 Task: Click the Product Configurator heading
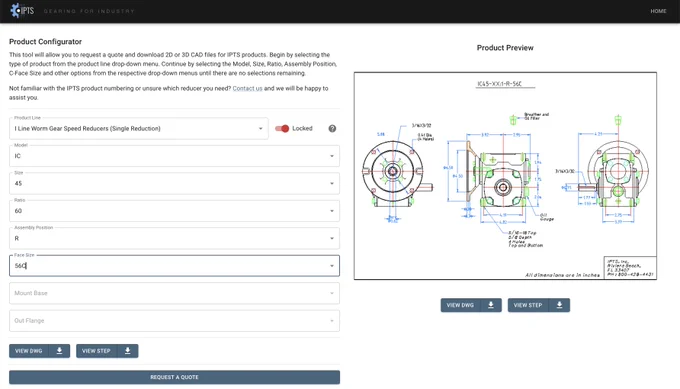(x=46, y=42)
